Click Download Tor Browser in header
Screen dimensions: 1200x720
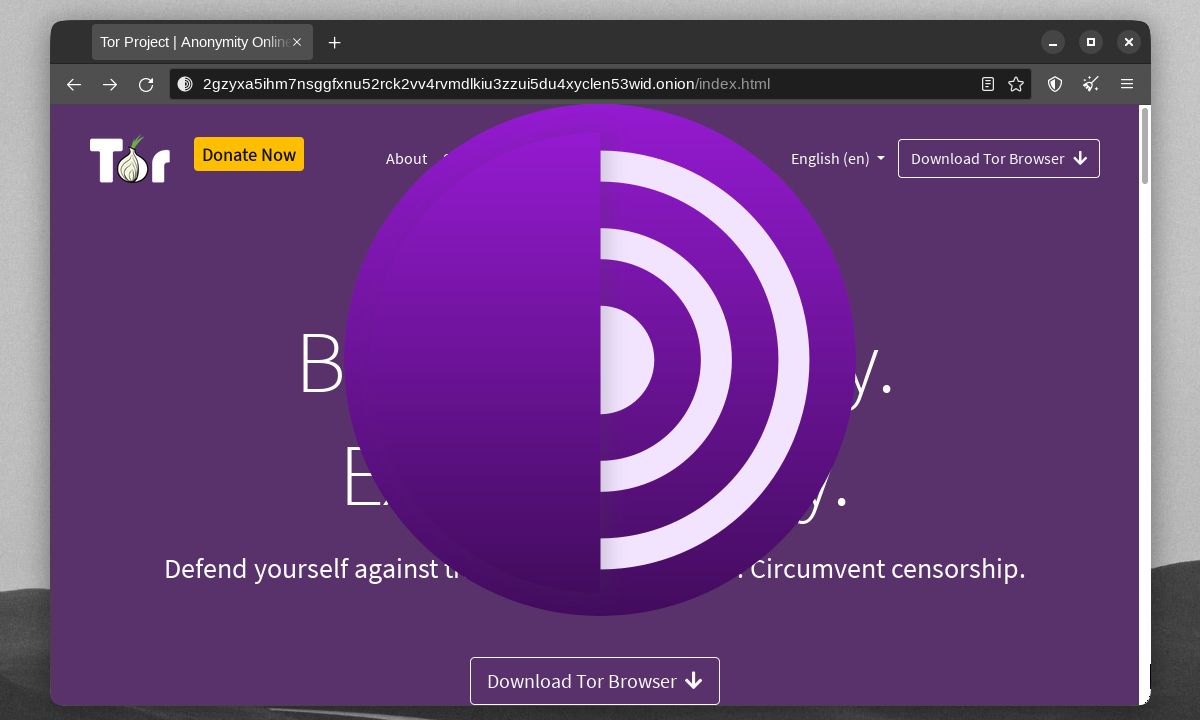point(999,158)
